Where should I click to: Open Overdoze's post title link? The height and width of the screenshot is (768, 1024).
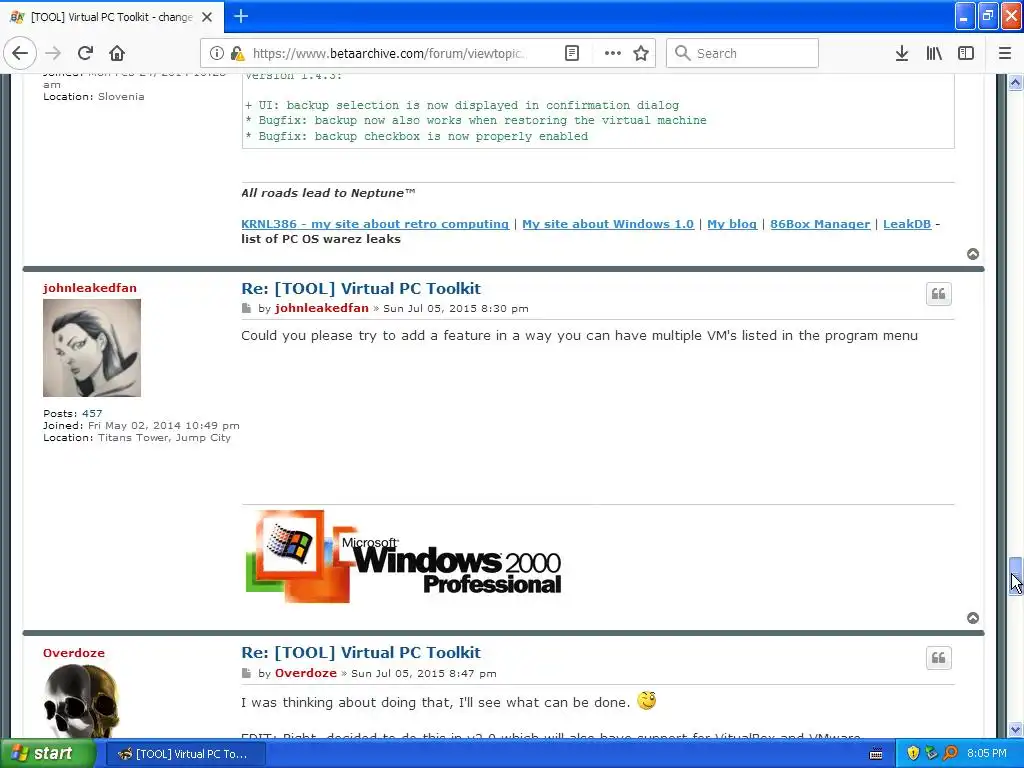click(x=361, y=652)
